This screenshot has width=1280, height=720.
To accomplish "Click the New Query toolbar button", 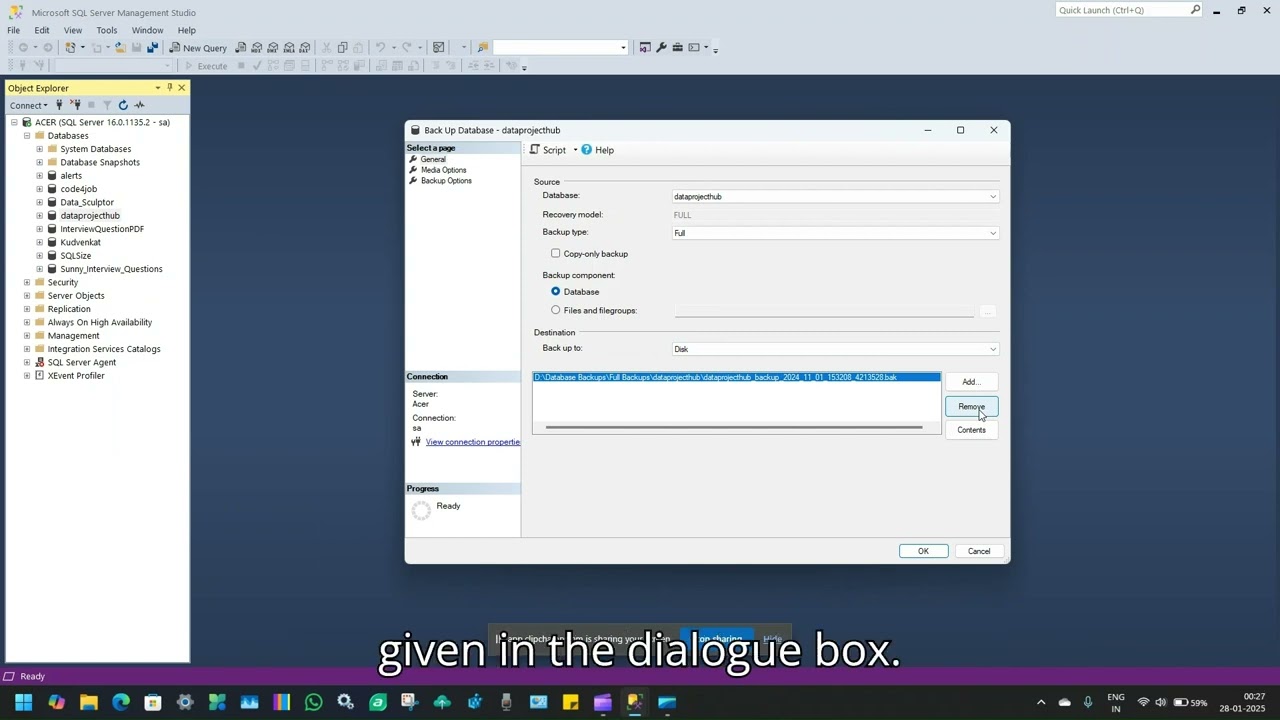I will [197, 47].
